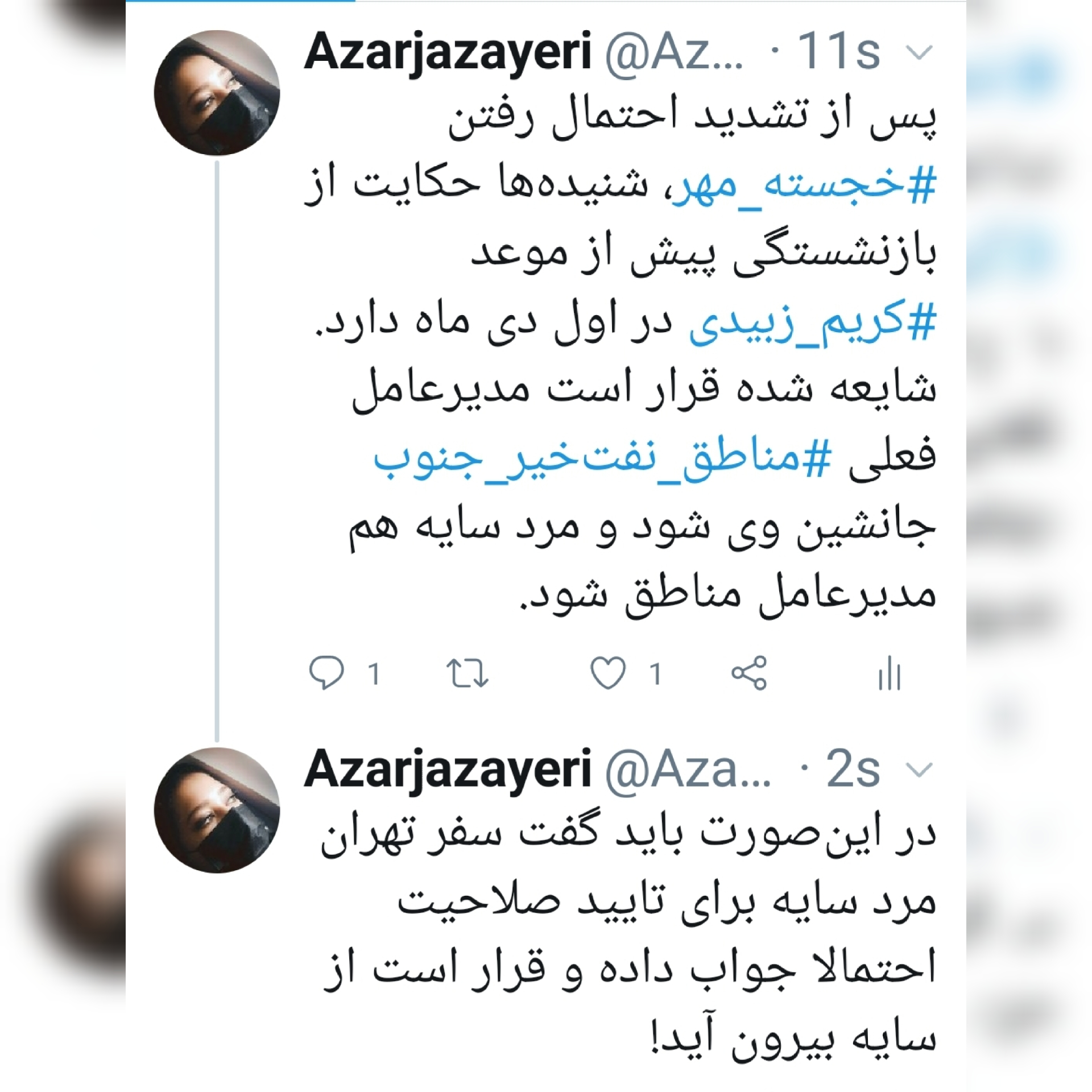This screenshot has height=1092, width=1092.
Task: Click Azarjazayeri name on first tweet
Action: pos(448,53)
